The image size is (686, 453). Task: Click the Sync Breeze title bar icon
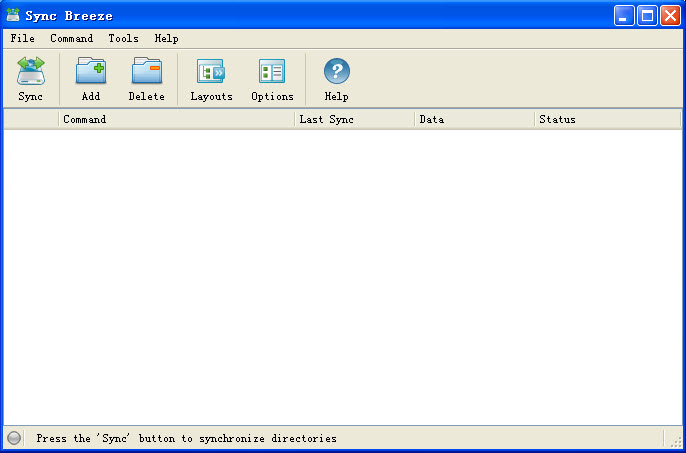tap(13, 15)
